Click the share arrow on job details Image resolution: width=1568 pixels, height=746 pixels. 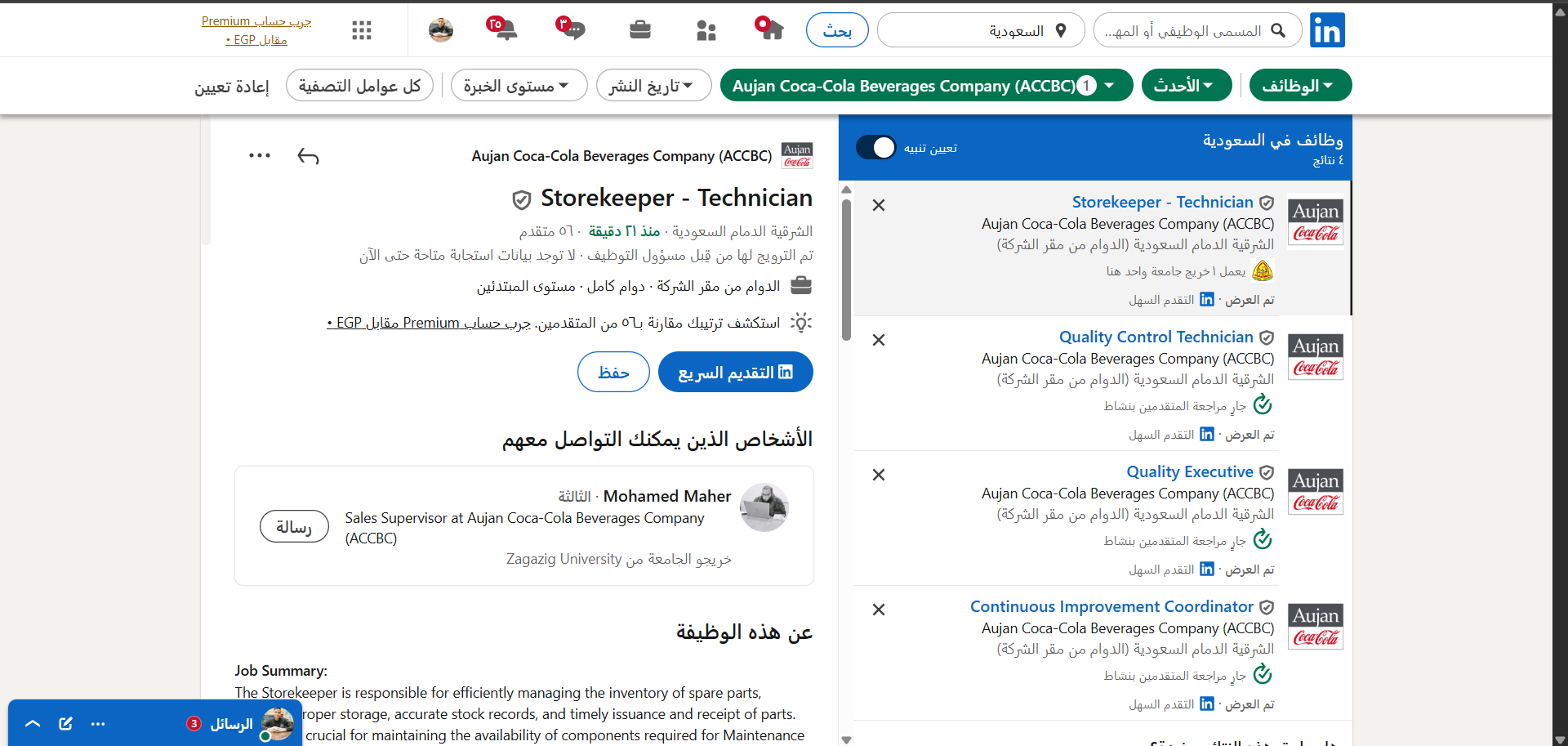308,156
